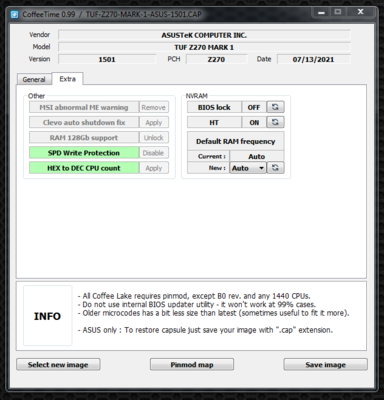Click refresh icon beside New RAM frequency

point(275,167)
